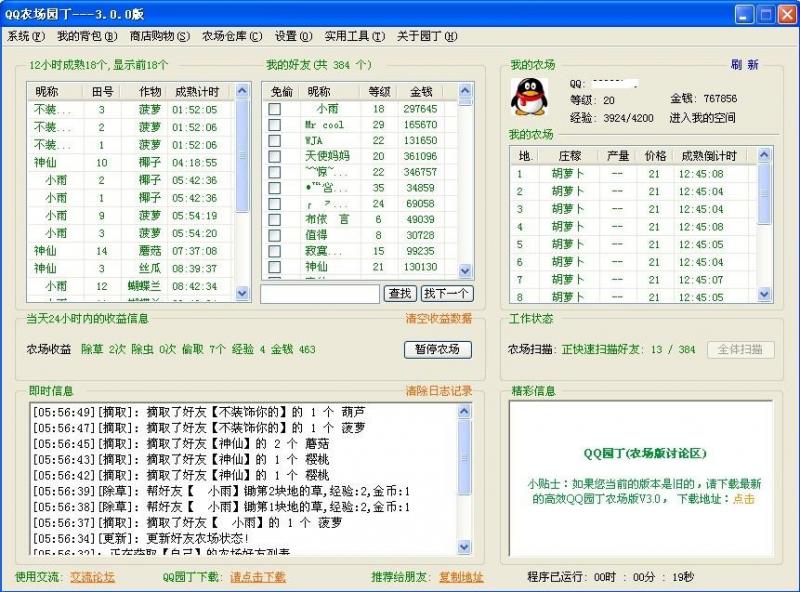Click the 查找 search button
Viewport: 800px width, 592px height.
pos(399,293)
